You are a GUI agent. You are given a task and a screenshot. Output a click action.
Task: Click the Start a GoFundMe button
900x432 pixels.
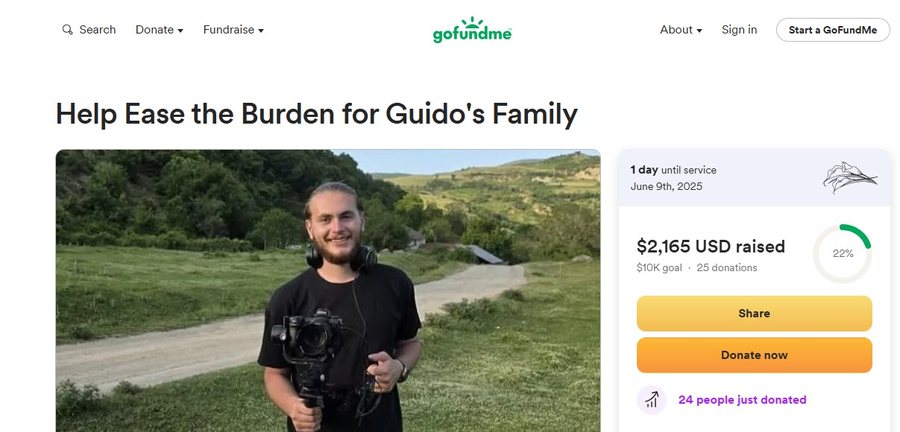[x=833, y=30]
